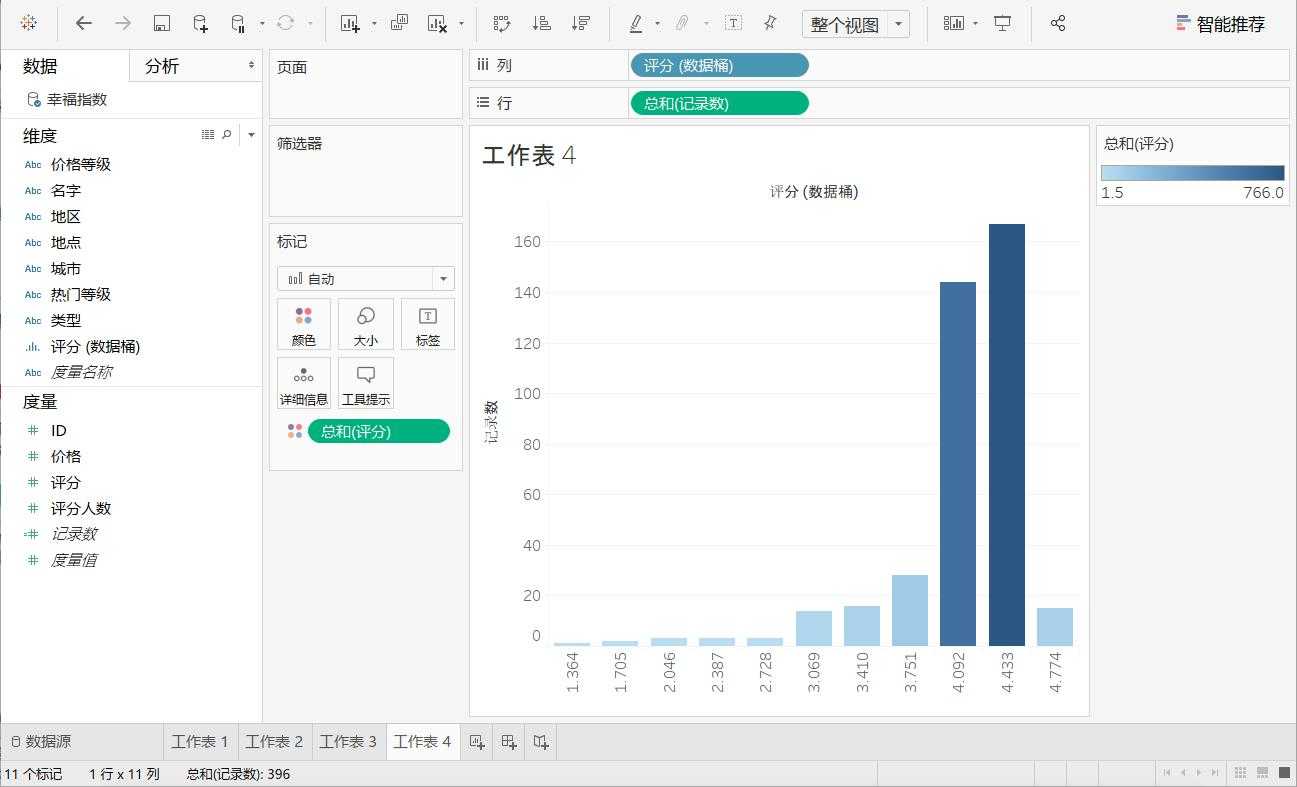
Task: Save the workbook with the disk icon
Action: pos(162,23)
